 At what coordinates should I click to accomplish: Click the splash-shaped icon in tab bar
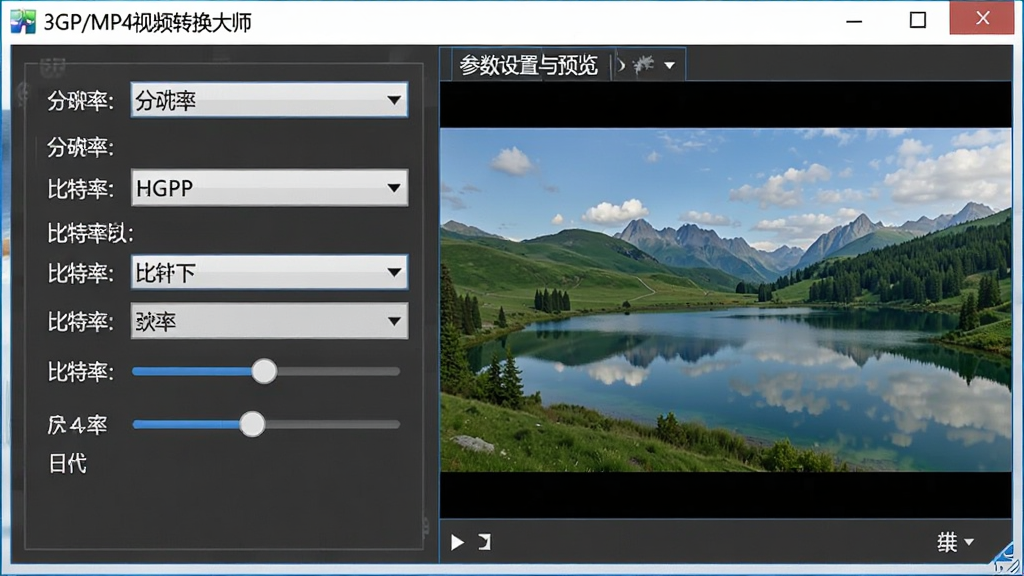coord(644,65)
